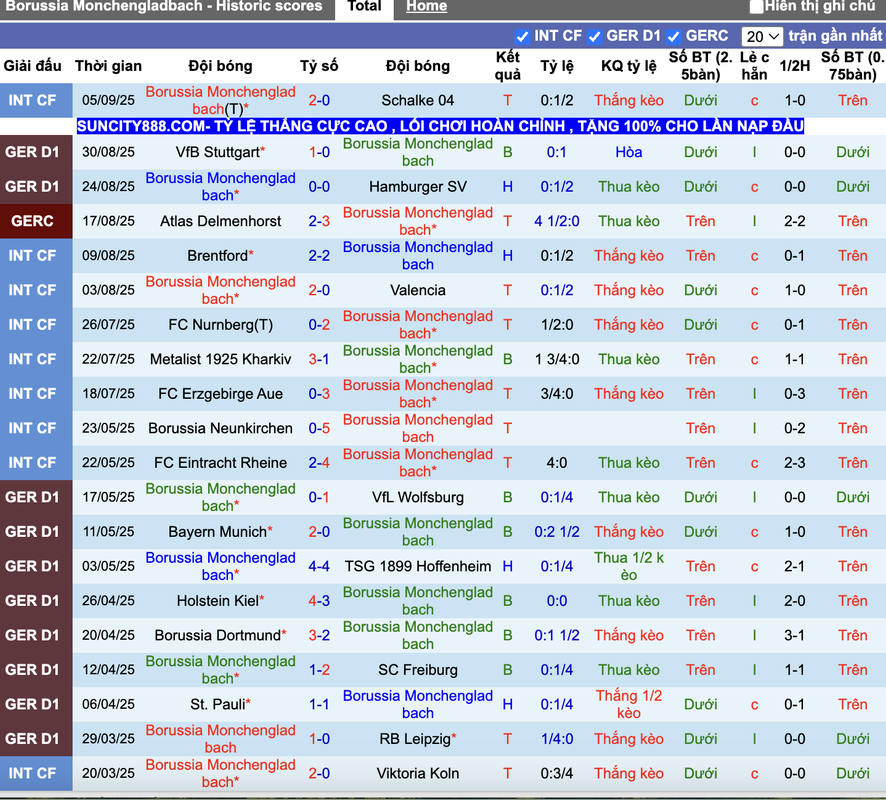Image resolution: width=886 pixels, height=800 pixels.
Task: Click the 4-3 score of Holstein Kiel match
Action: click(319, 601)
